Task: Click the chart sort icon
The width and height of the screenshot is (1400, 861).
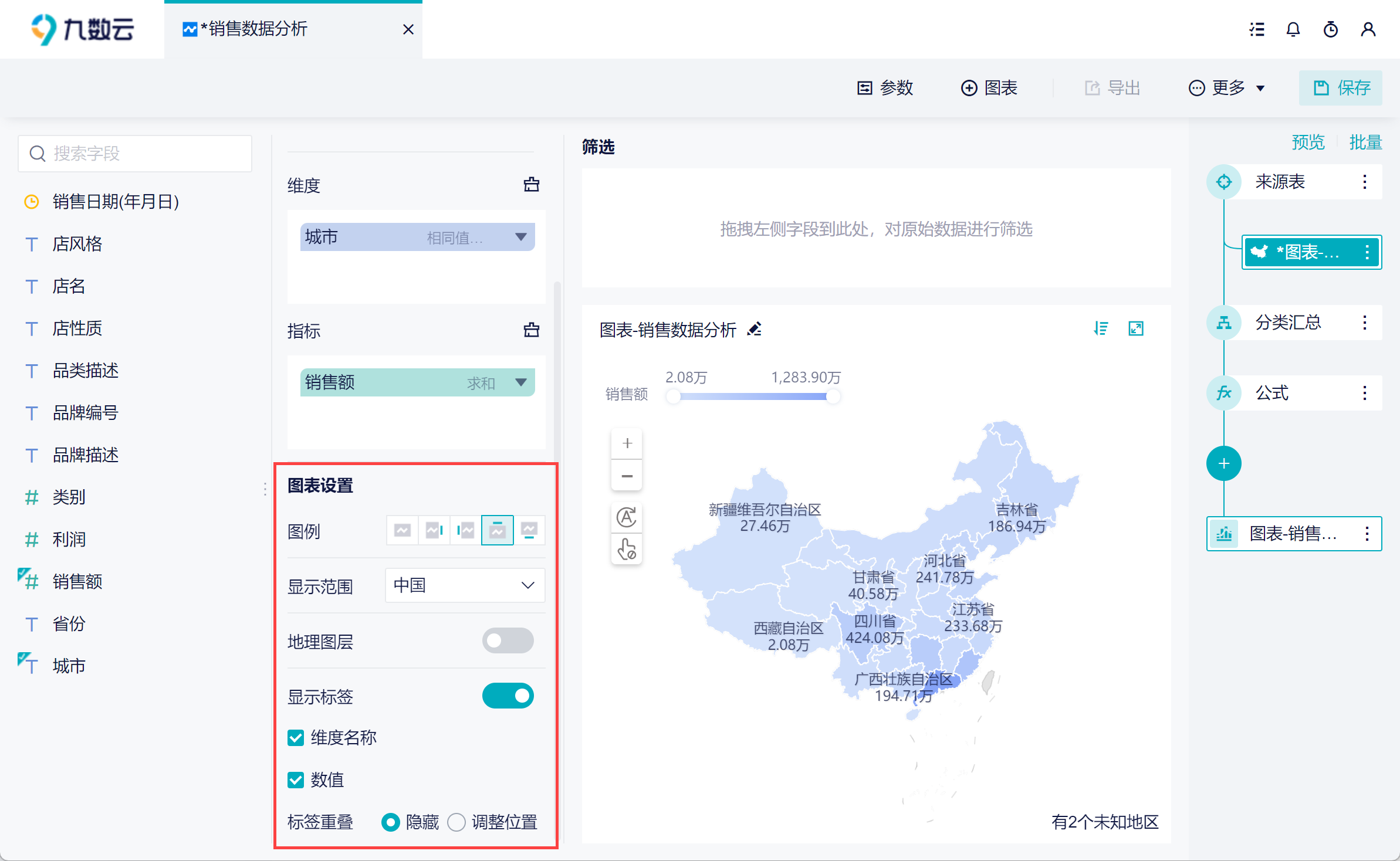Action: (x=1101, y=328)
